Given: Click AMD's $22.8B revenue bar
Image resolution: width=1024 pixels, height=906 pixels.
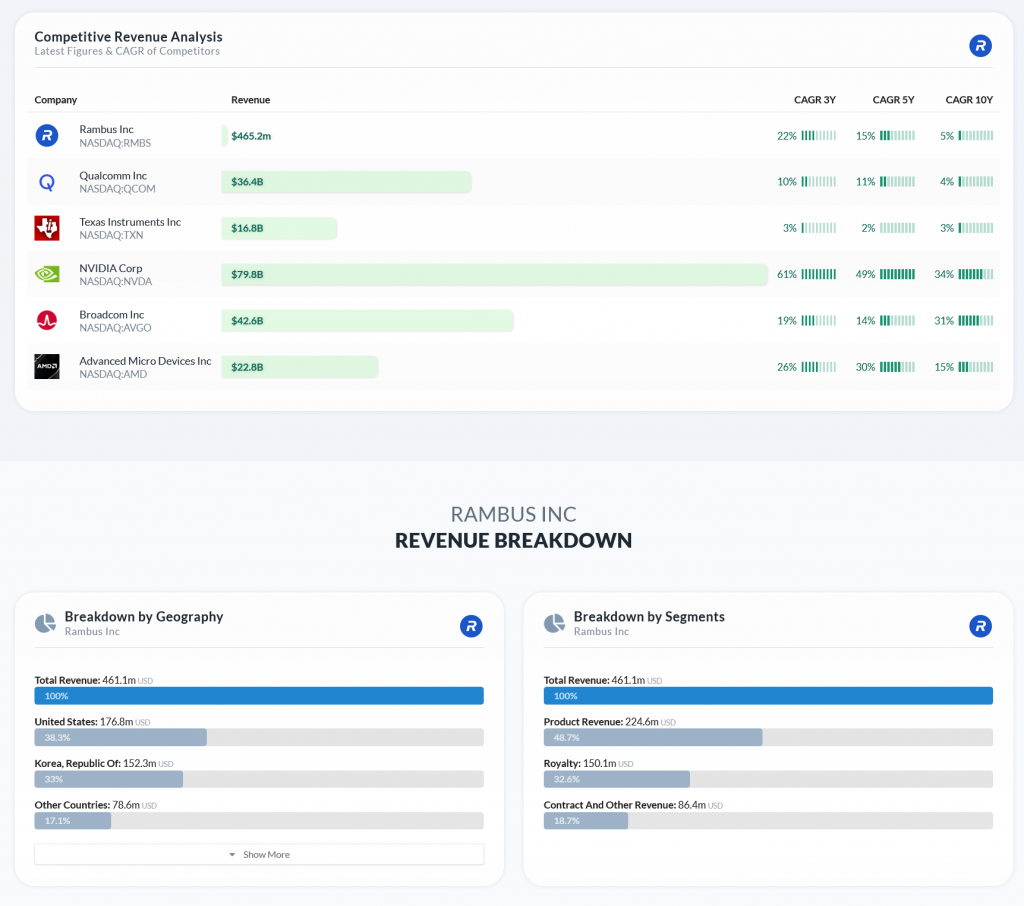Looking at the screenshot, I should coord(299,367).
